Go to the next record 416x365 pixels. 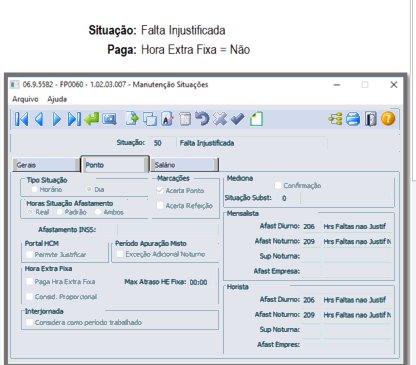(x=57, y=119)
